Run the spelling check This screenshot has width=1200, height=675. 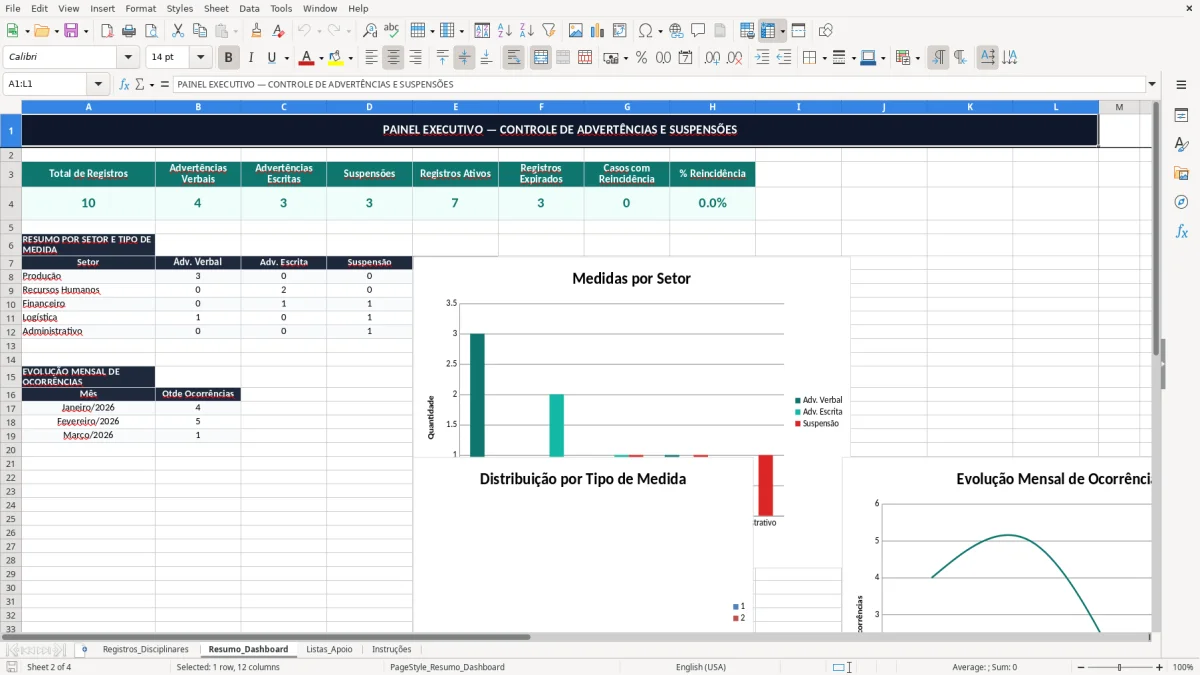[x=392, y=31]
